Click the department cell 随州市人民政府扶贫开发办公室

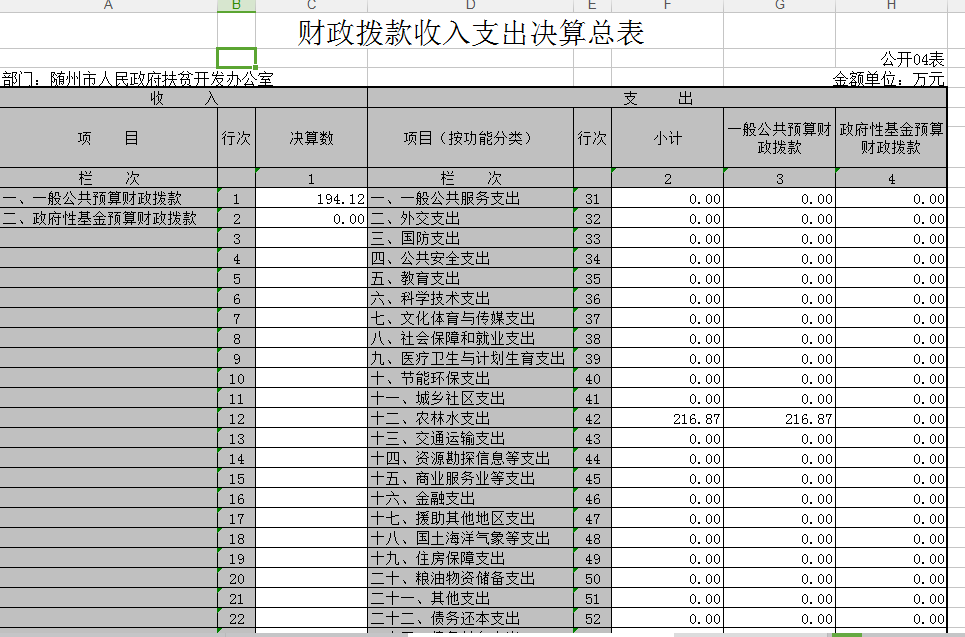[138, 78]
